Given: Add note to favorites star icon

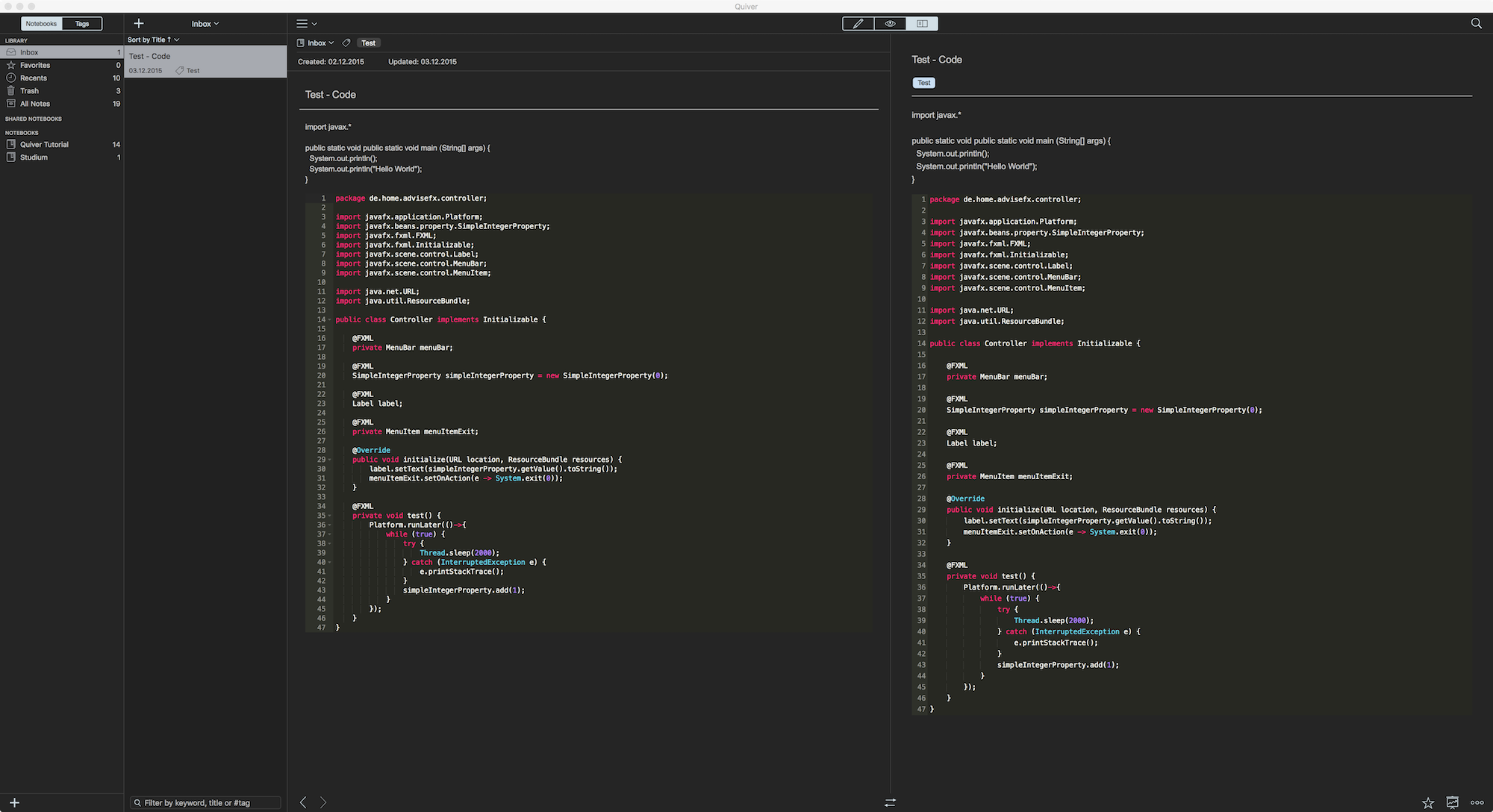Looking at the screenshot, I should click(x=1427, y=803).
